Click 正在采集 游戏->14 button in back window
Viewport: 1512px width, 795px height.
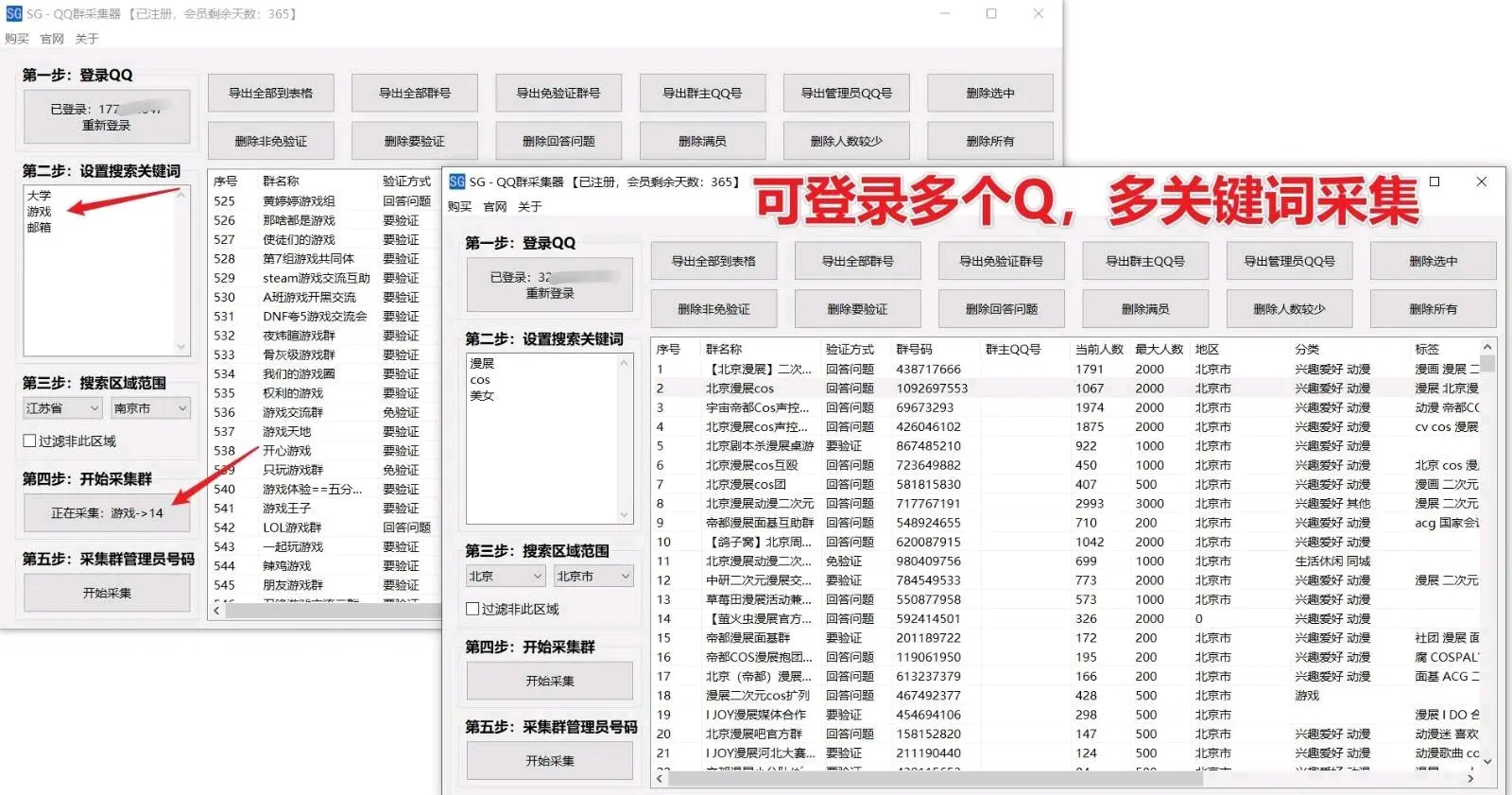point(107,512)
